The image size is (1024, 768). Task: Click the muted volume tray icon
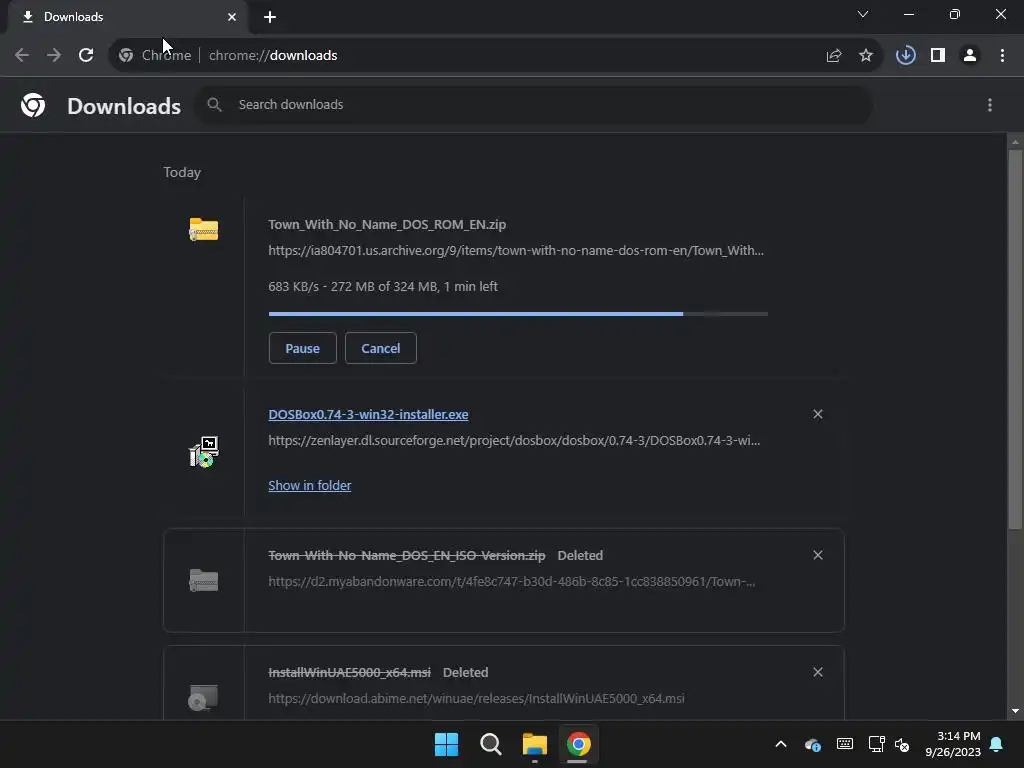coord(902,744)
